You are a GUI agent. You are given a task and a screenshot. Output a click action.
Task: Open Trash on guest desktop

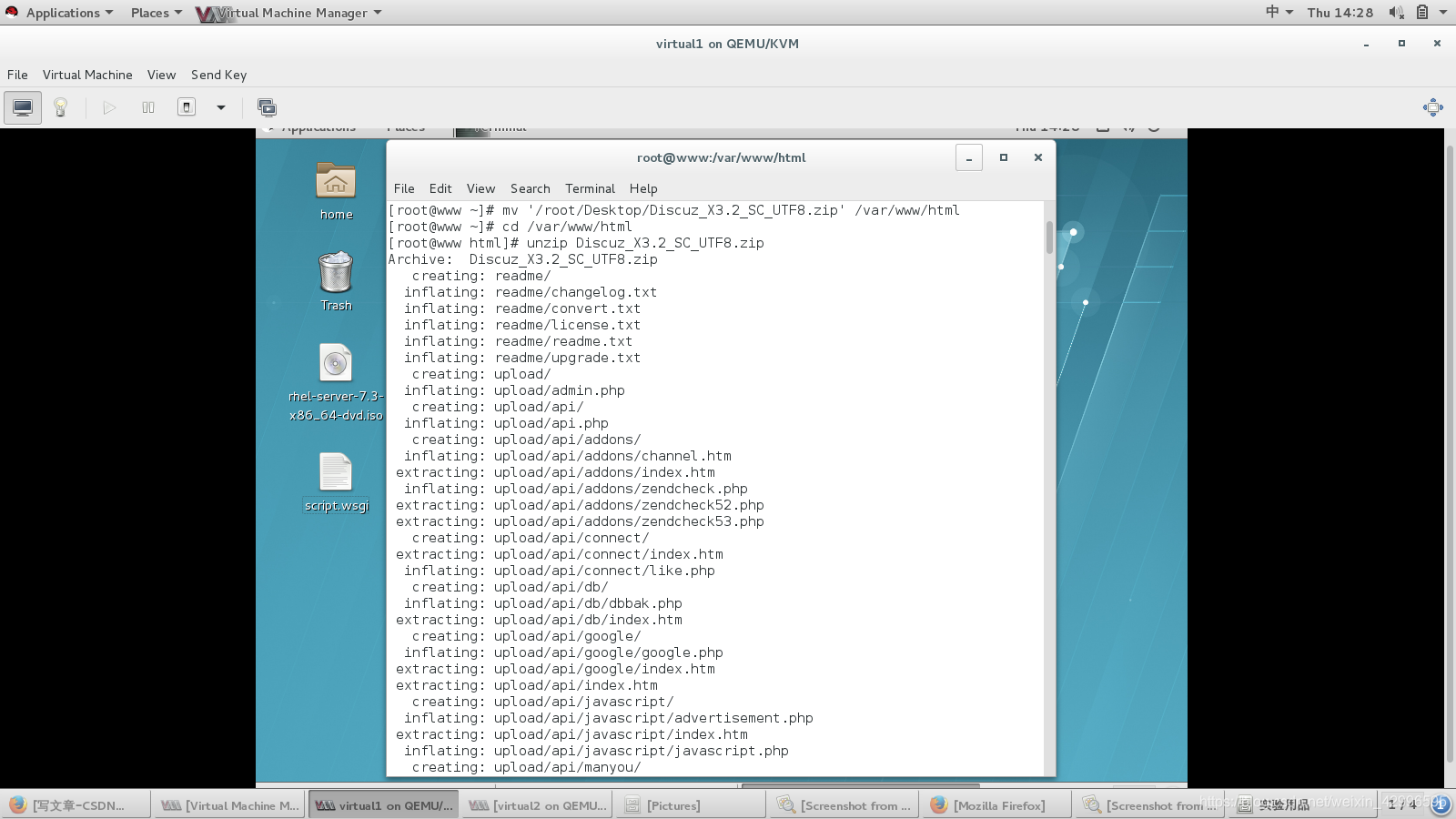(336, 281)
